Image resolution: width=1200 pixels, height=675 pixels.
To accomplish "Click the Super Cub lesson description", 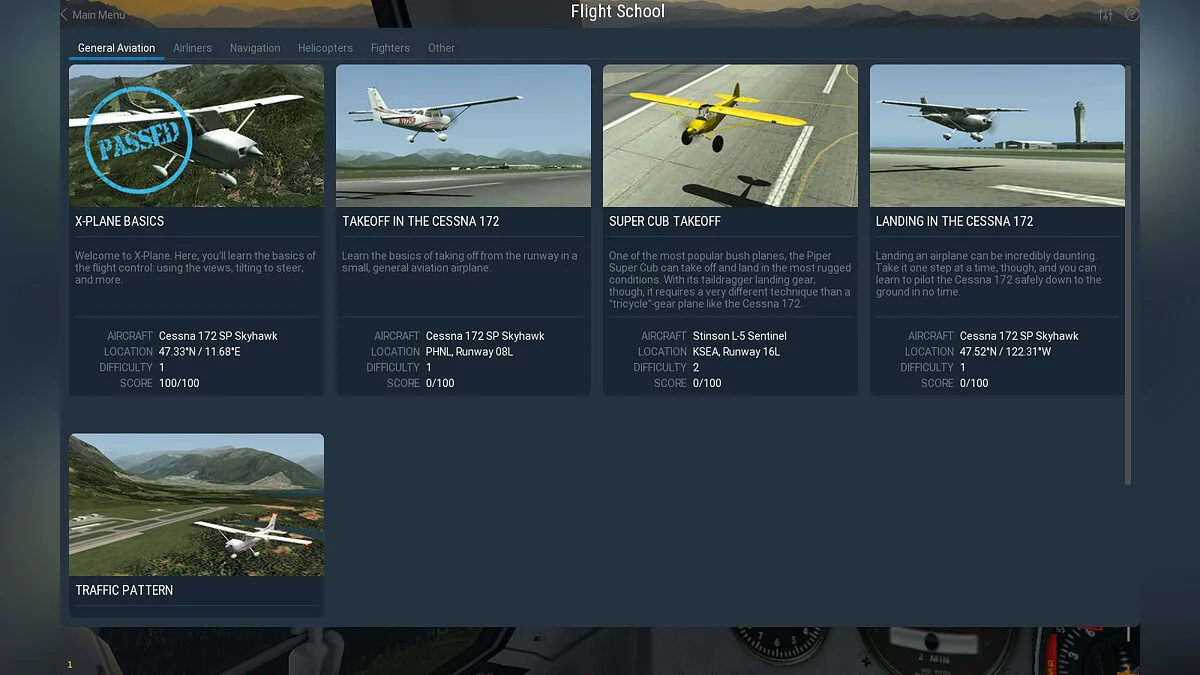I will tap(730, 280).
